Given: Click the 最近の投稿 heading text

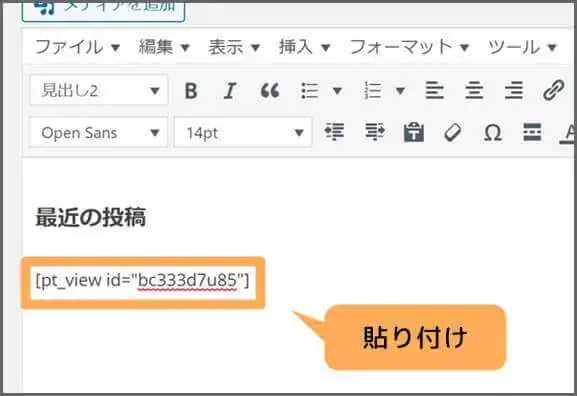Looking at the screenshot, I should (91, 217).
